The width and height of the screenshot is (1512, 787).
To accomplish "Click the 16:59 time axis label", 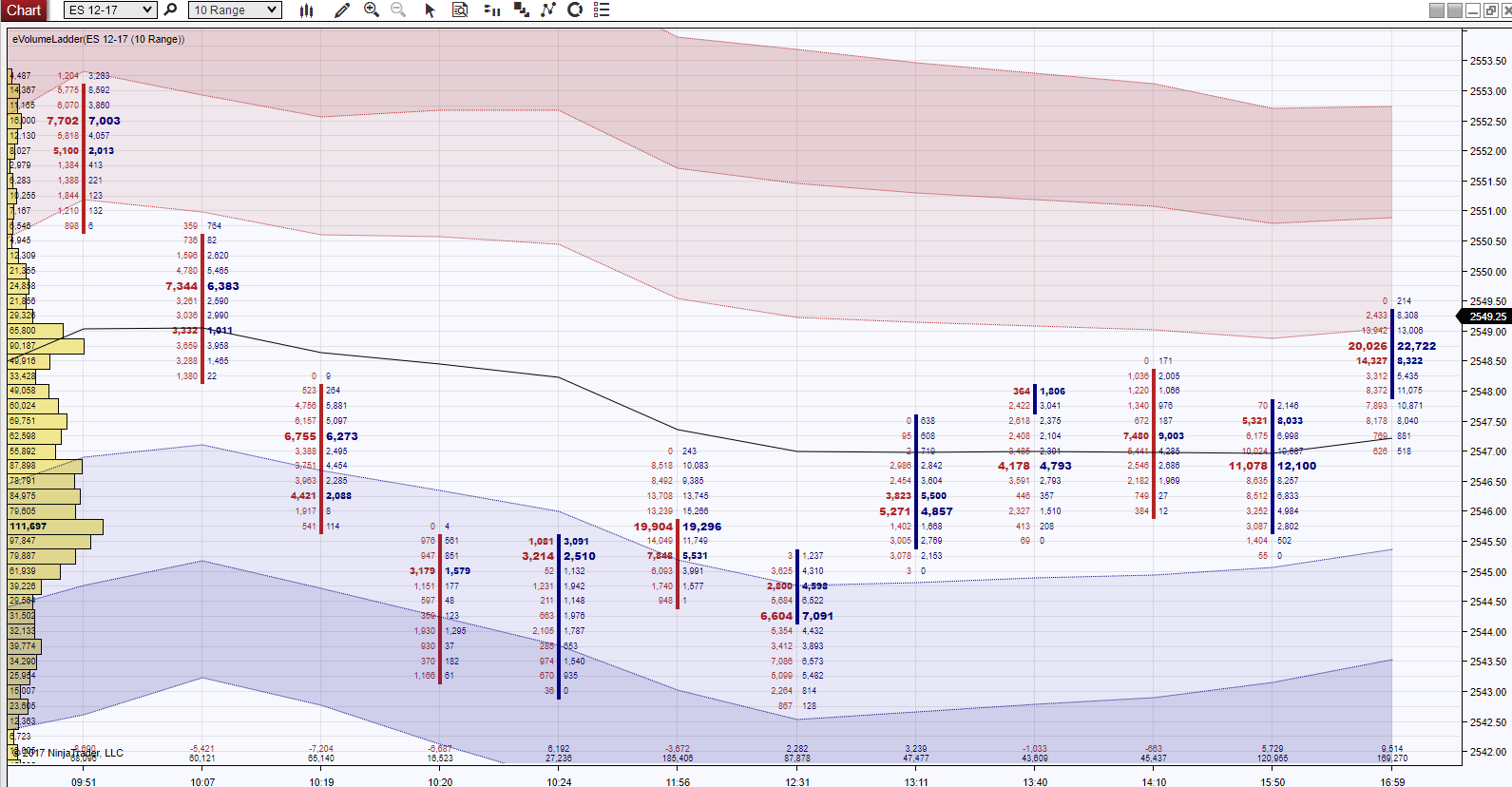I will click(x=1392, y=782).
